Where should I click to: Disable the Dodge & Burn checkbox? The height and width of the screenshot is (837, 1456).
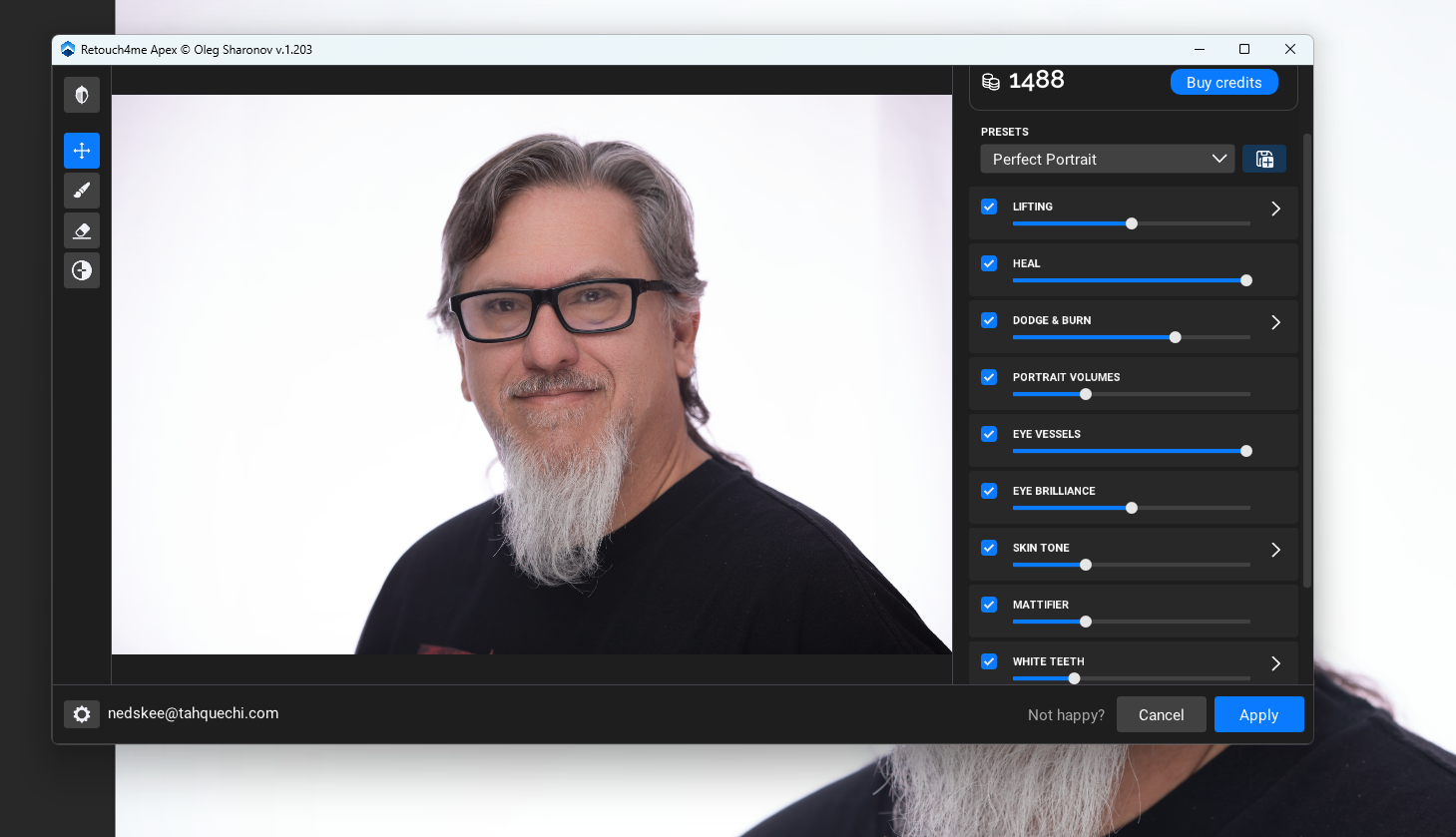point(989,320)
